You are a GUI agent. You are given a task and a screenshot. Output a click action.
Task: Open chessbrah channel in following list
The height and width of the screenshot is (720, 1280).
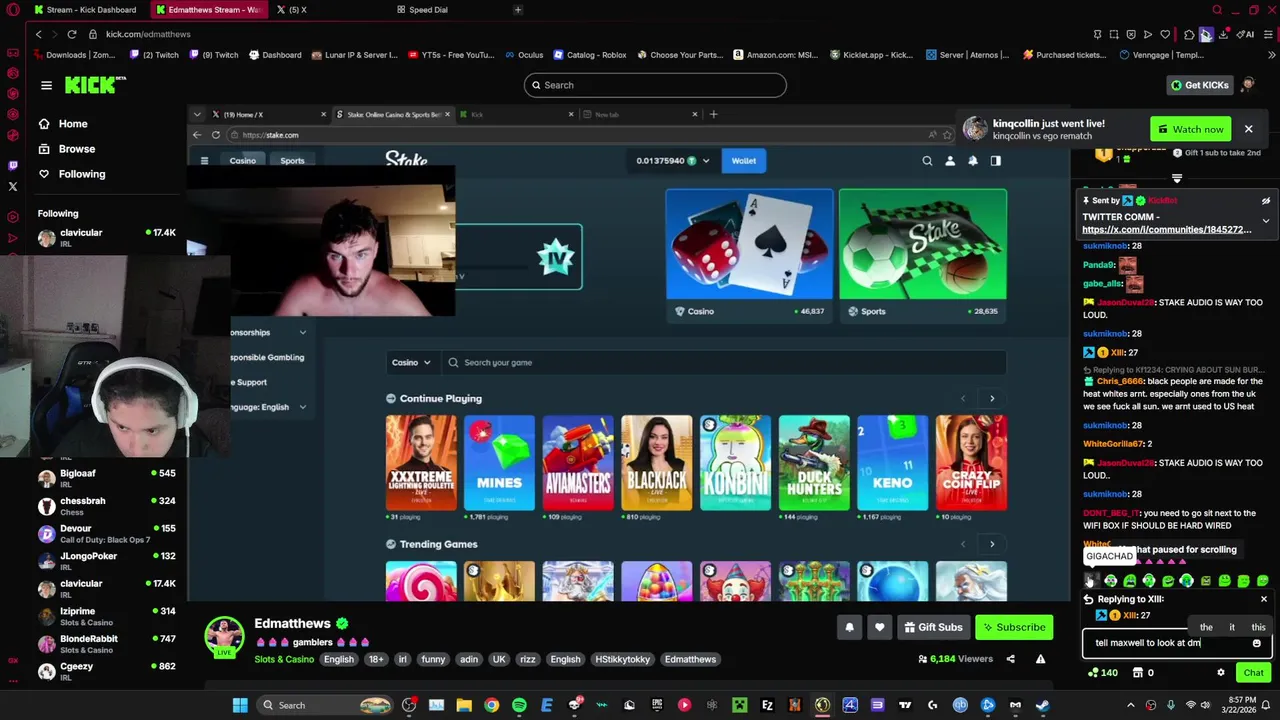pos(107,506)
